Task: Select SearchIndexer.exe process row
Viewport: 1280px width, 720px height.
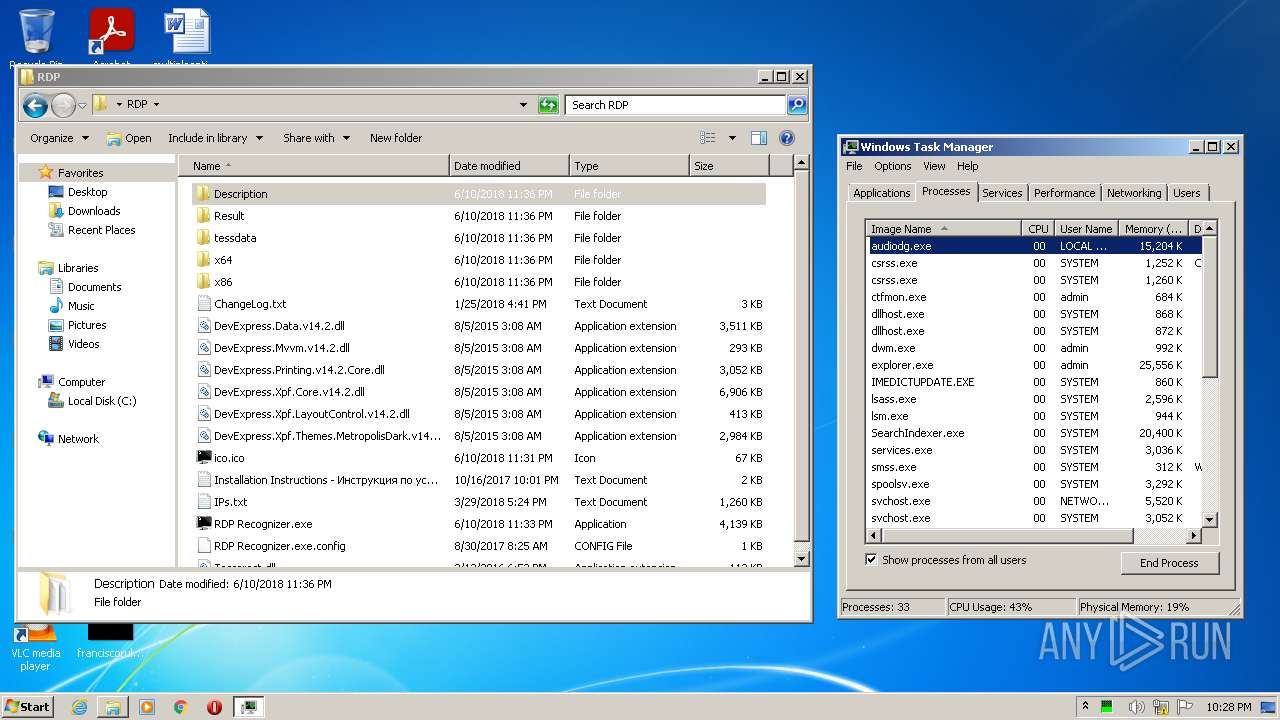Action: click(x=1034, y=433)
